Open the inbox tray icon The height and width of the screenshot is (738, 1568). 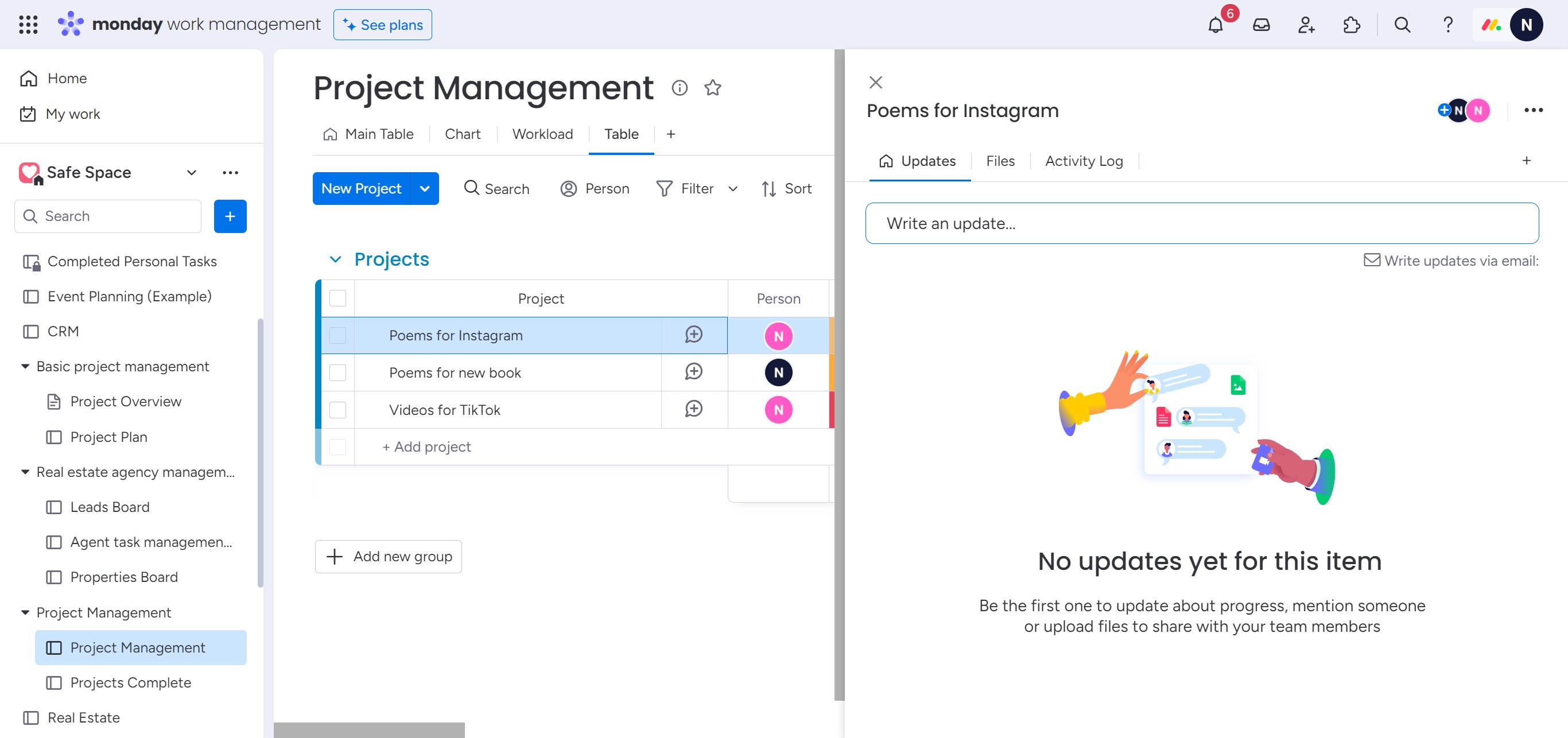[1261, 25]
